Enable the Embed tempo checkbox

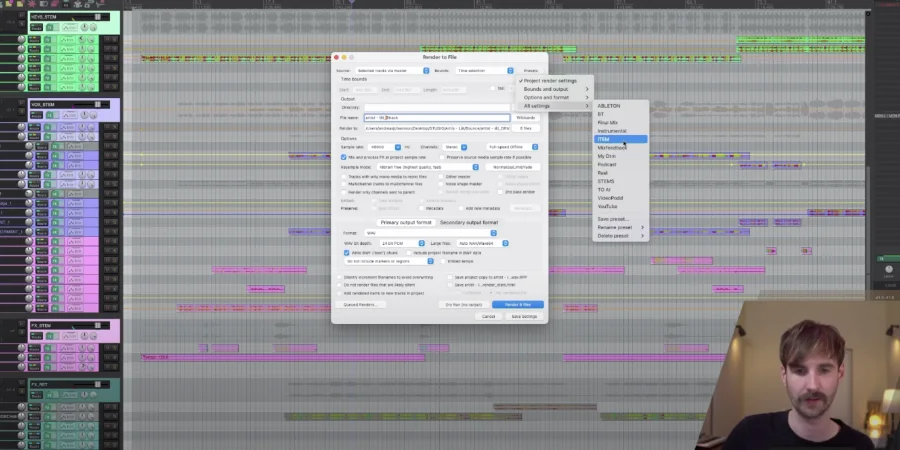pyautogui.click(x=443, y=261)
